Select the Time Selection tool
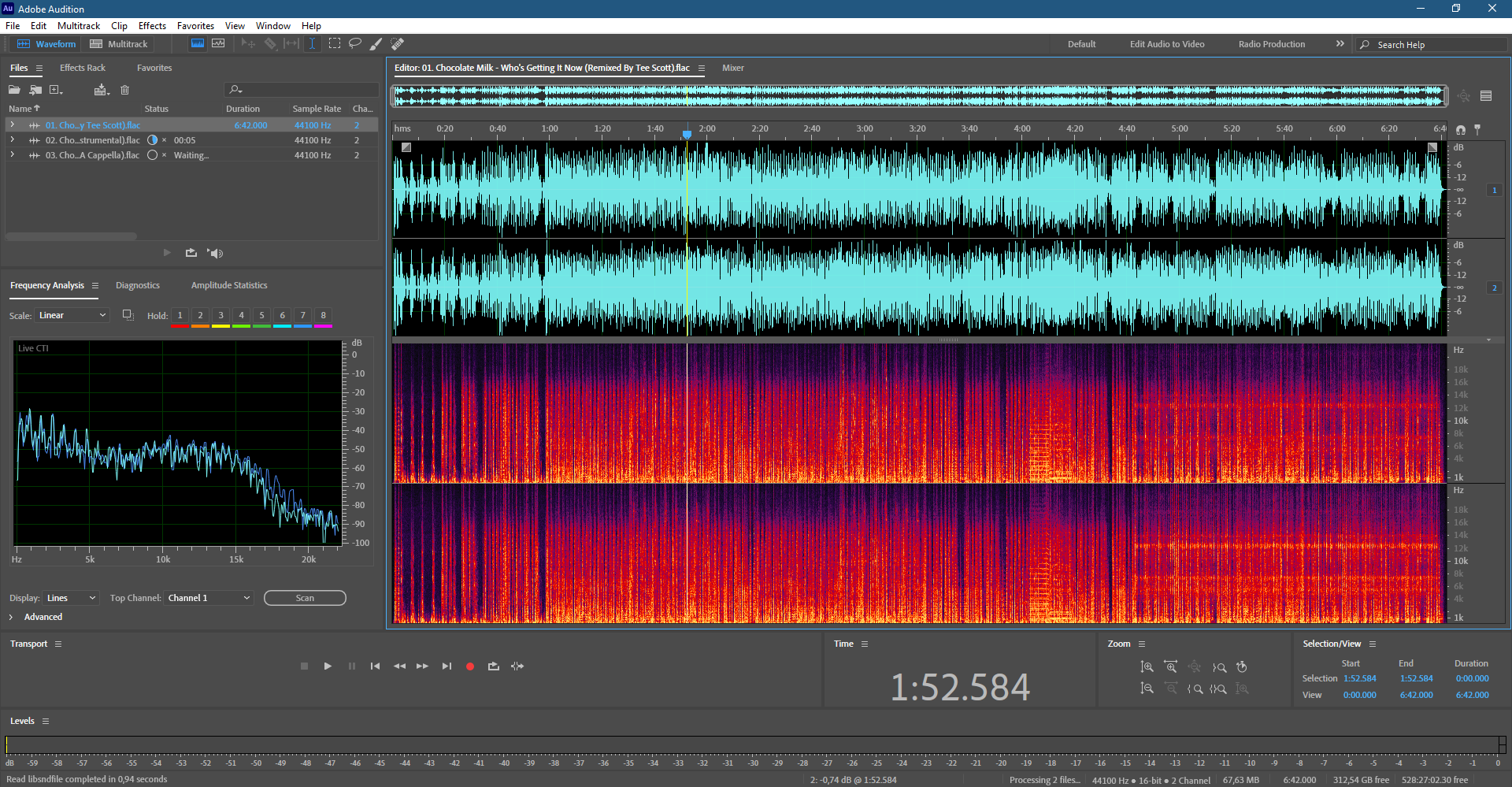 (x=312, y=43)
